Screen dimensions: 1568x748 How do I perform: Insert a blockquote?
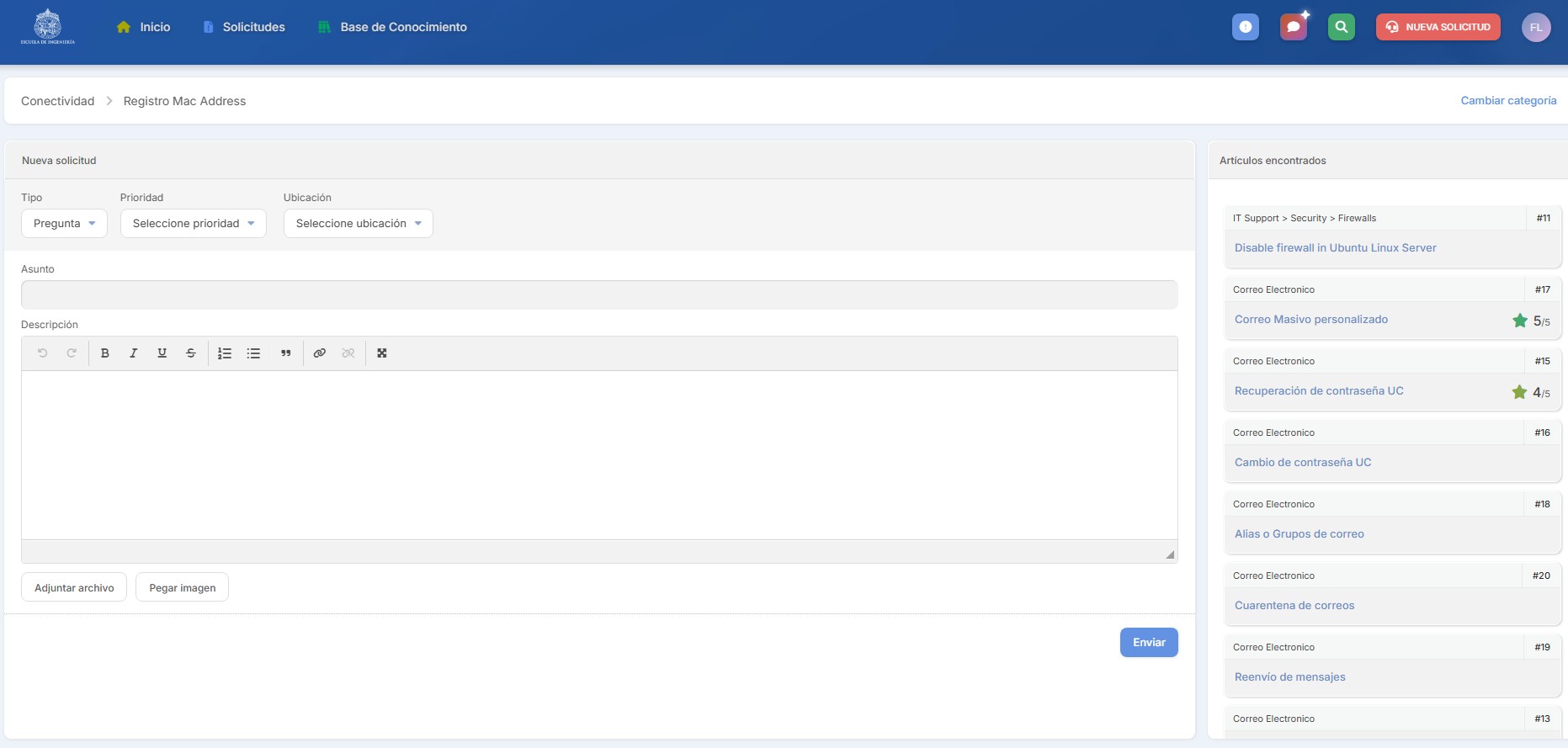click(286, 353)
